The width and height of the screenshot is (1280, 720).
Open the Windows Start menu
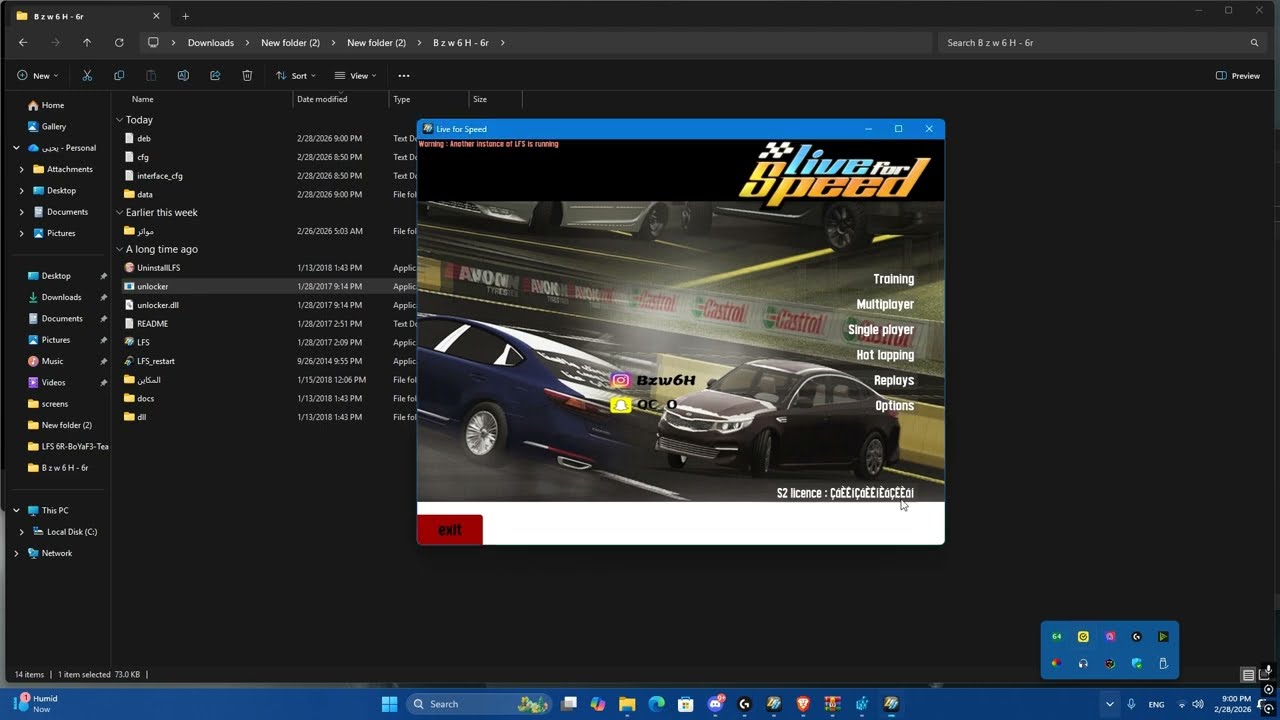coord(390,704)
